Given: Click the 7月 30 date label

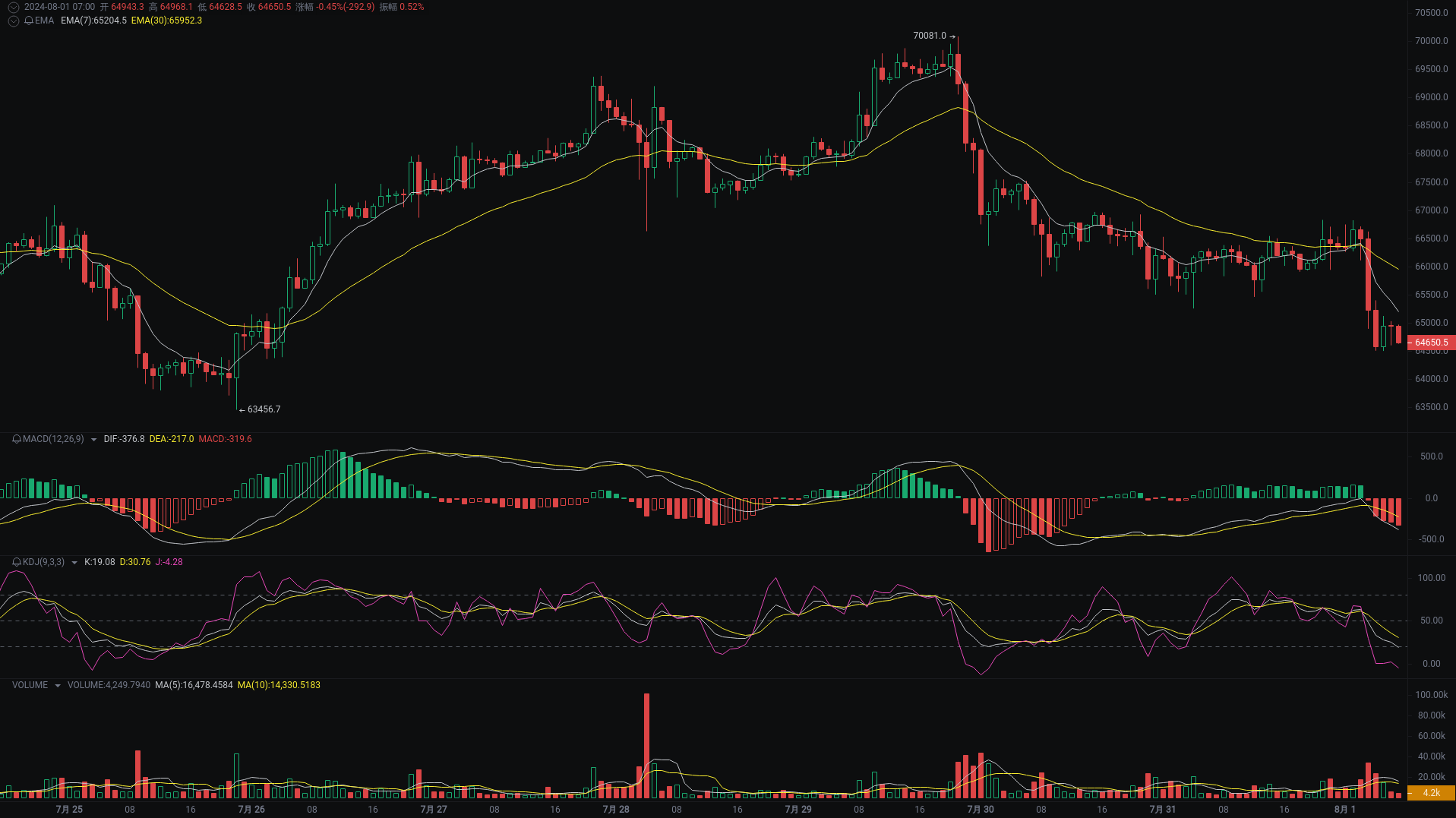Looking at the screenshot, I should (x=981, y=810).
